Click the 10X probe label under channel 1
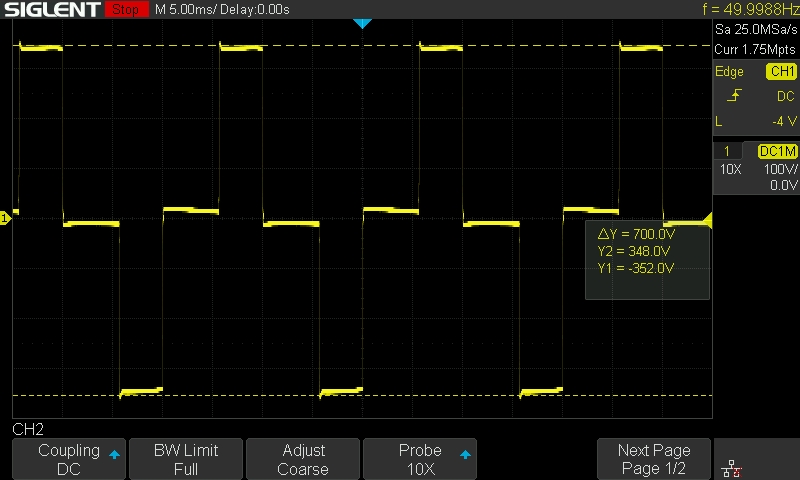800x480 pixels. [730, 169]
